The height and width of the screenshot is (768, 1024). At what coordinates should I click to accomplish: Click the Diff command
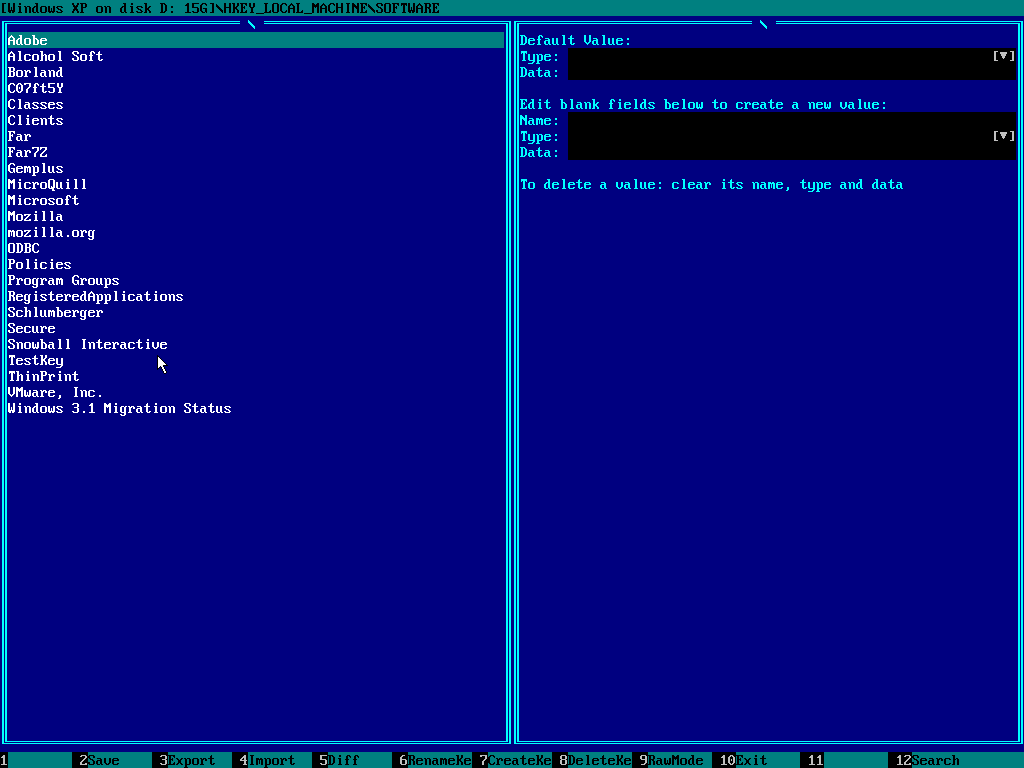[345, 760]
